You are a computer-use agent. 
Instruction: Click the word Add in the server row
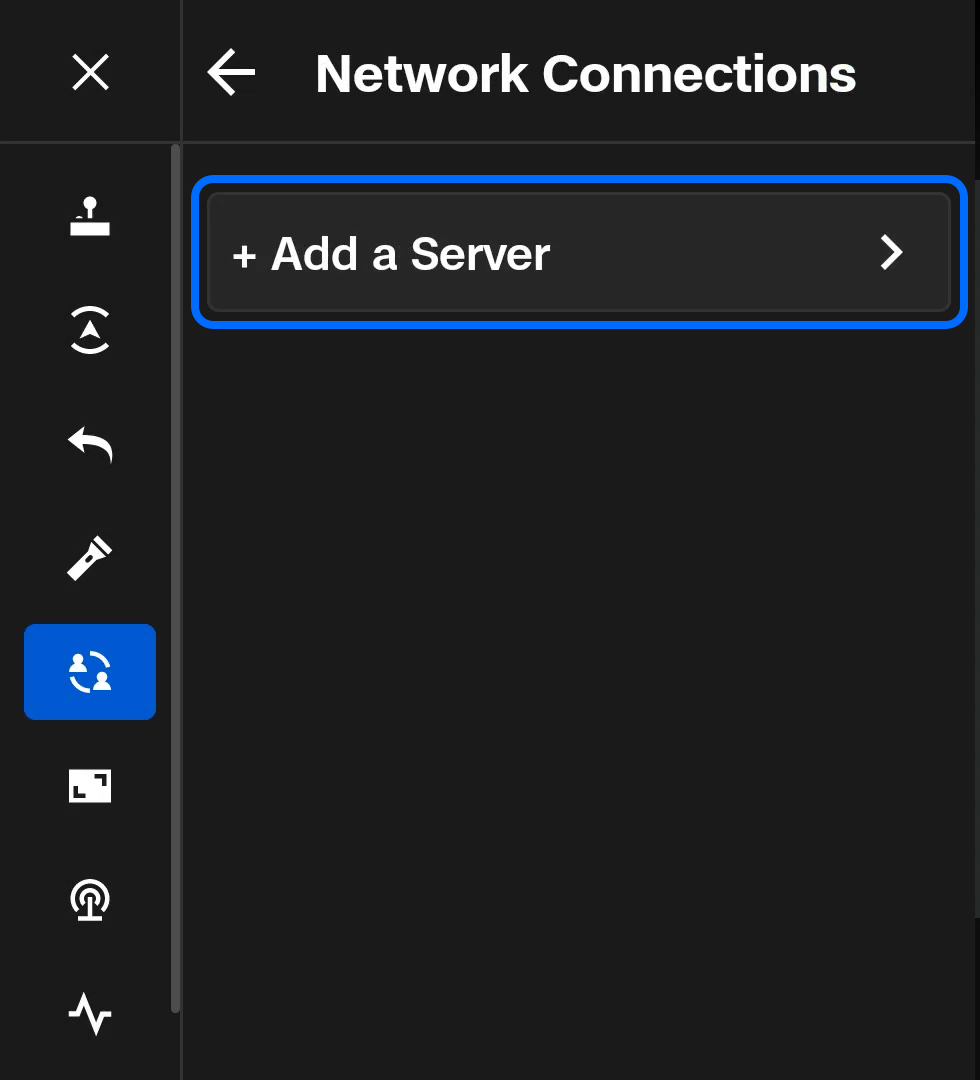point(315,254)
